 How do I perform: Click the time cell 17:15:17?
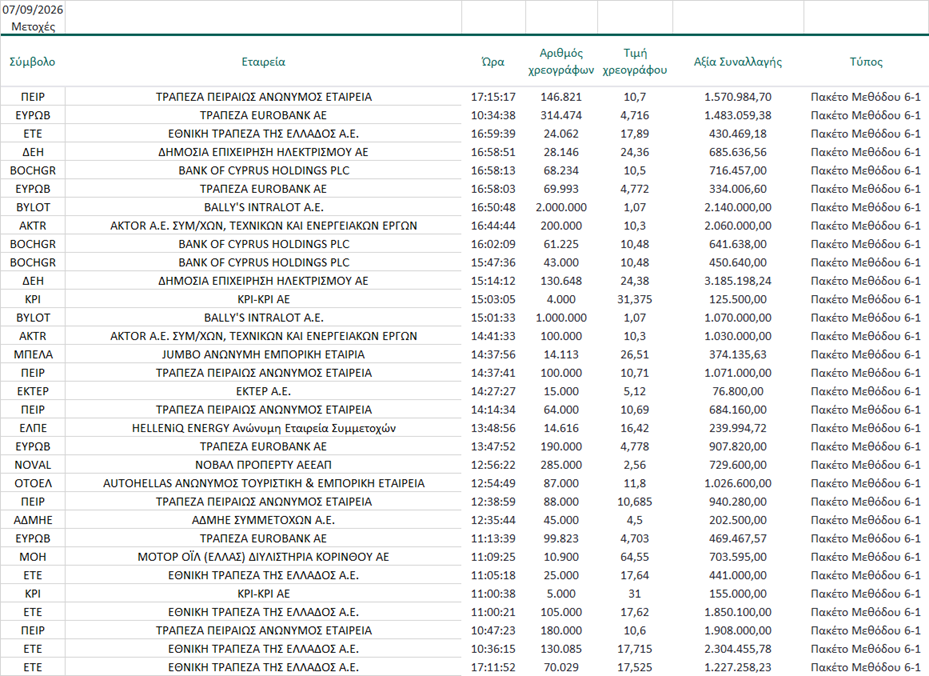[x=493, y=97]
